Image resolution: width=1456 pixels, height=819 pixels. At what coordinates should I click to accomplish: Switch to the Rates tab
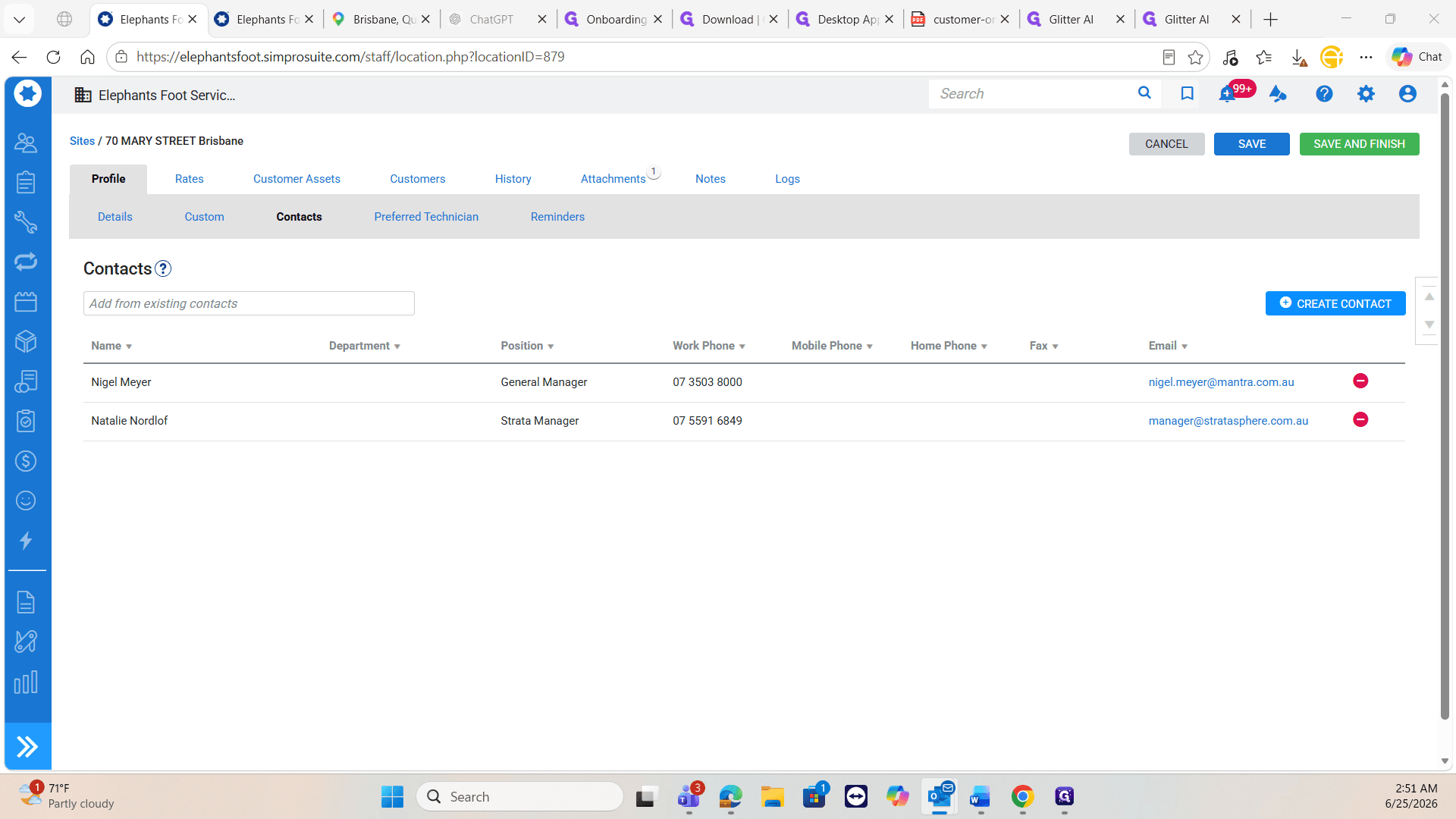pos(189,179)
